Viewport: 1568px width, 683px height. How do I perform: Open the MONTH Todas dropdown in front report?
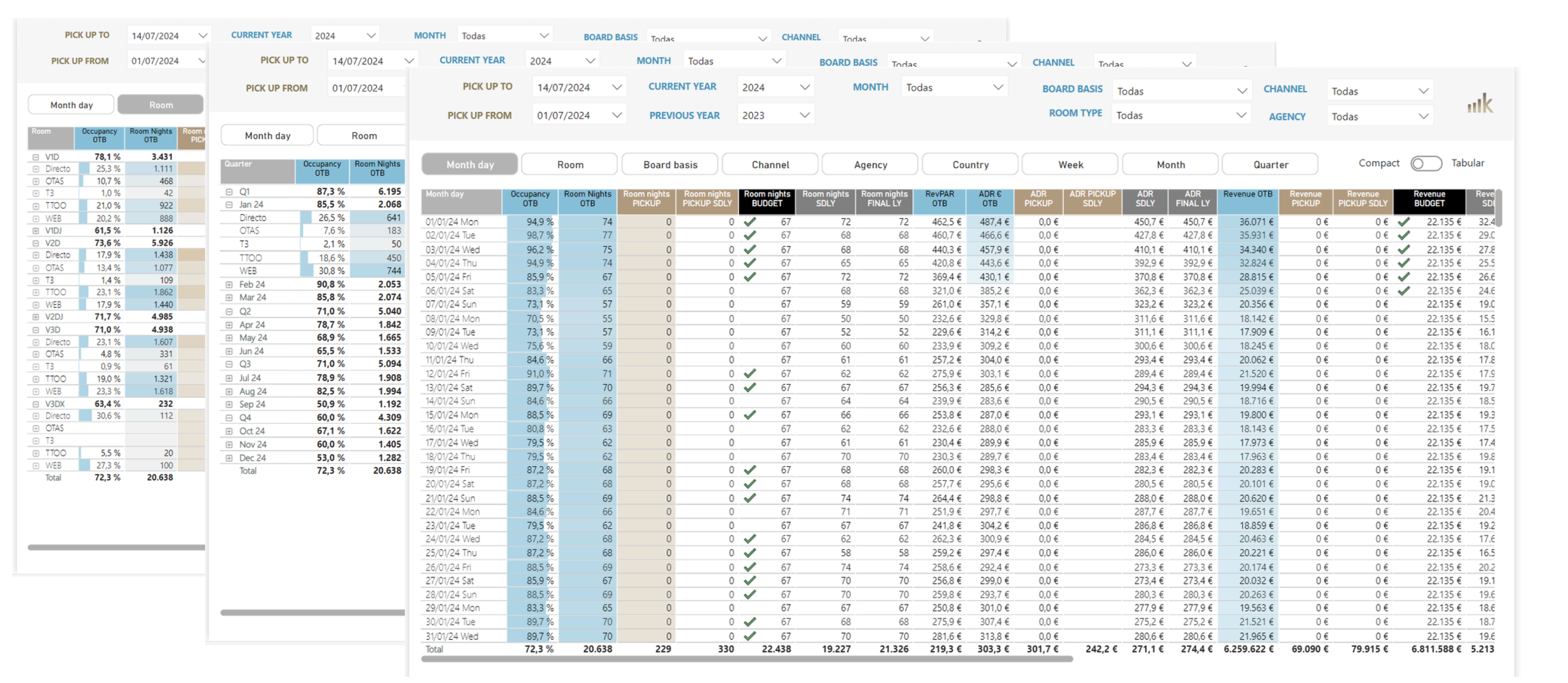tap(954, 87)
